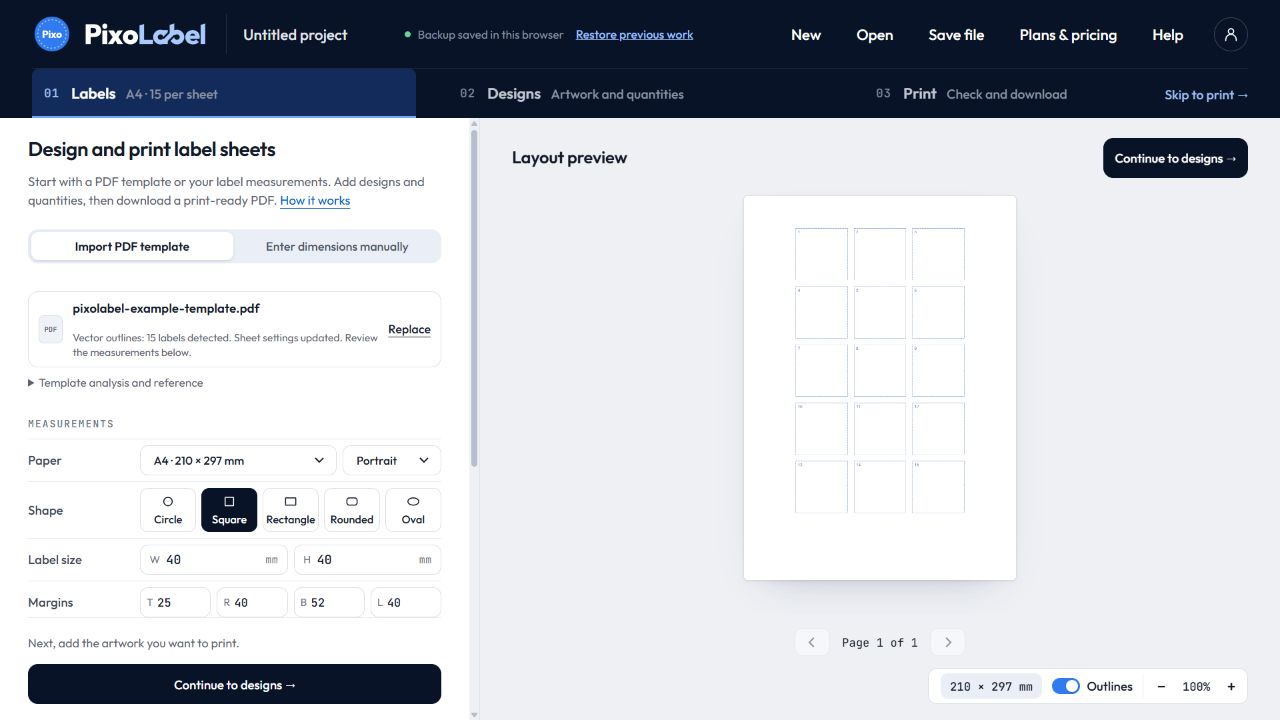Click Replace for the PDF template
1280x720 pixels.
click(x=409, y=330)
